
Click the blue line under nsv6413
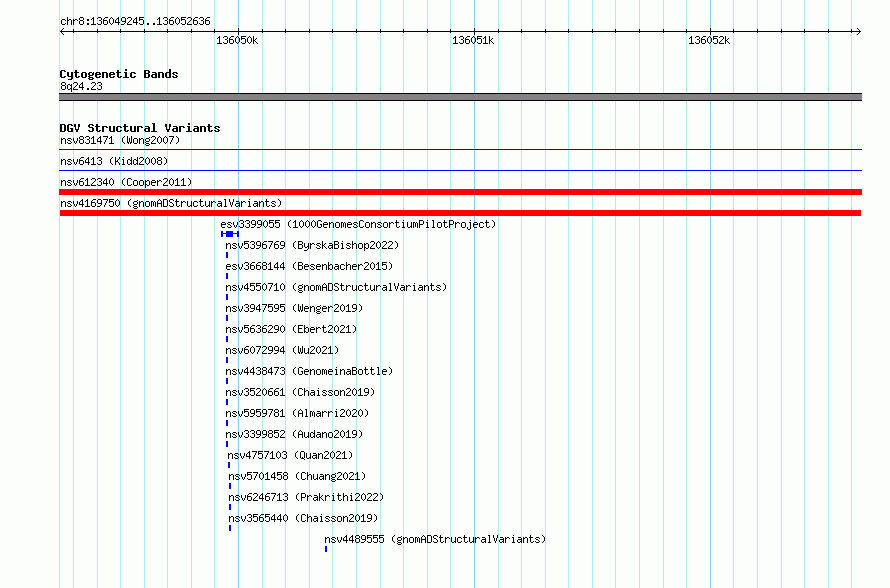(x=460, y=170)
